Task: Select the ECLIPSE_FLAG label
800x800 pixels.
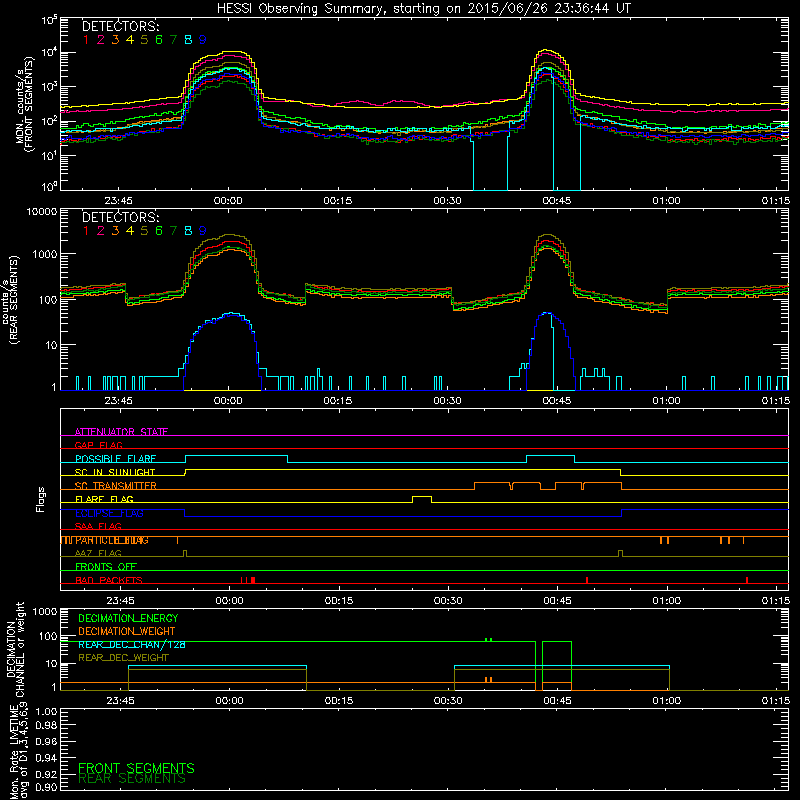Action: [109, 513]
